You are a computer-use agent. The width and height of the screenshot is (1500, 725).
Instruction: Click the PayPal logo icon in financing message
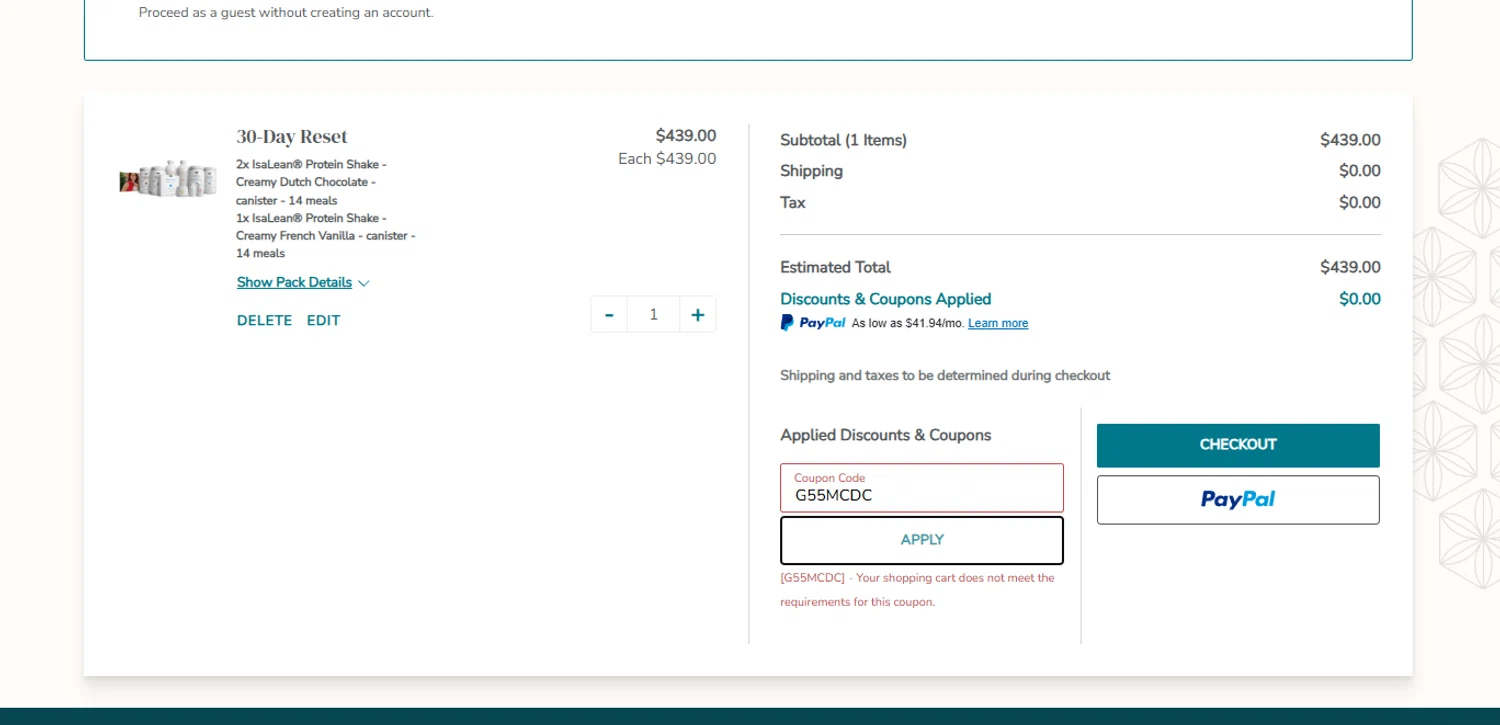813,323
